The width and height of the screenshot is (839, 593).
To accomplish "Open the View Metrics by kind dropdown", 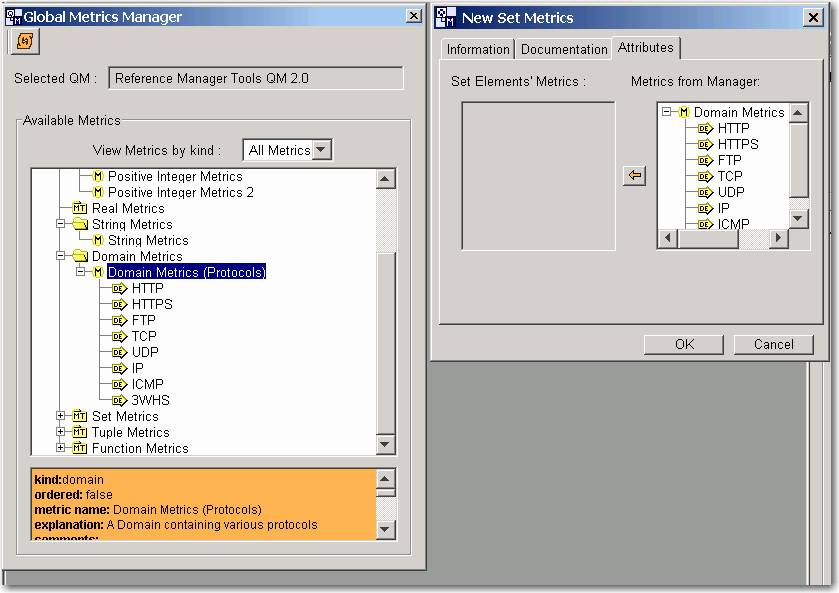I will pos(321,150).
